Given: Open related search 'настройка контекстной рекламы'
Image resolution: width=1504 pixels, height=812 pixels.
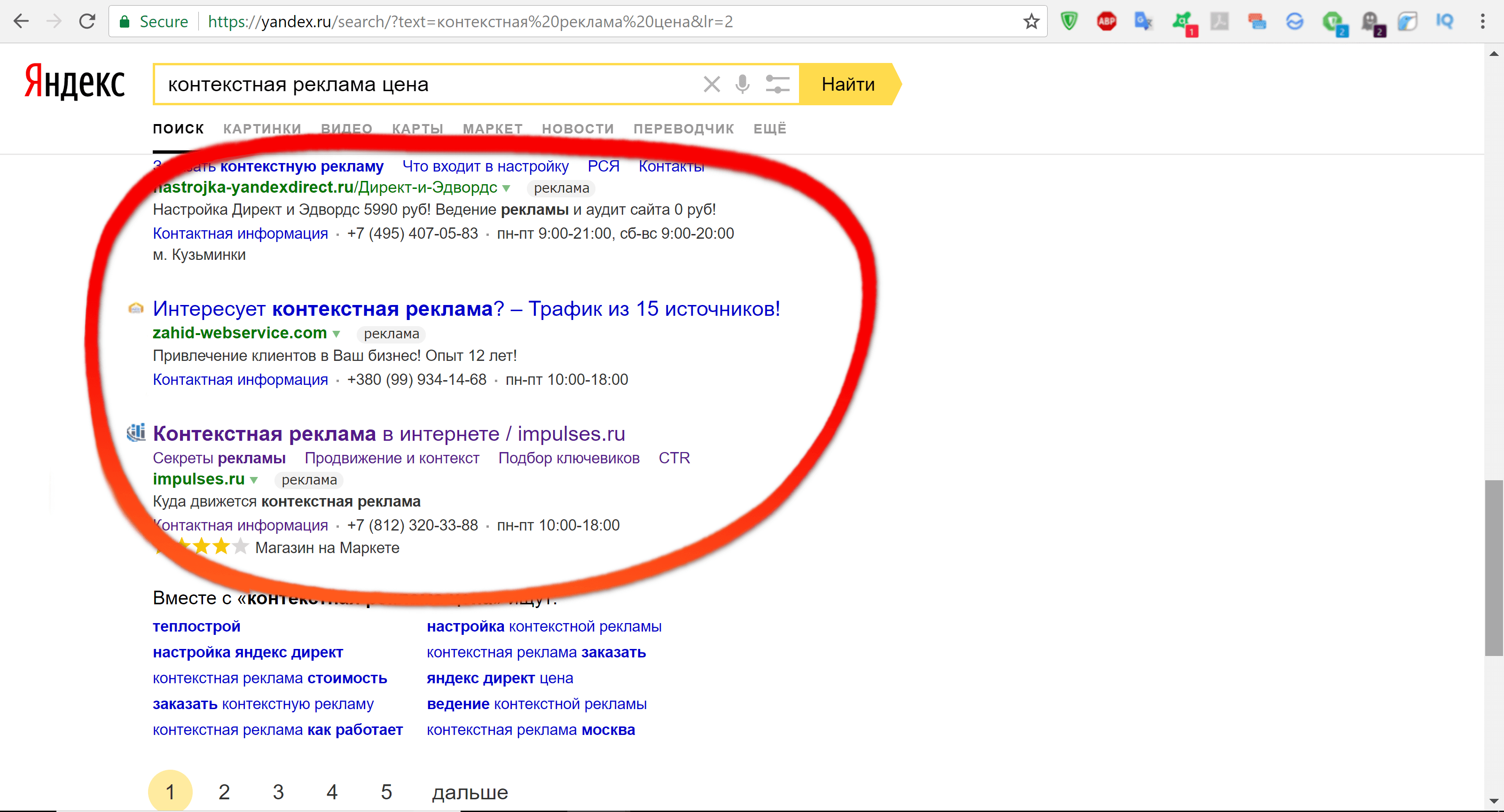Looking at the screenshot, I should coord(544,626).
